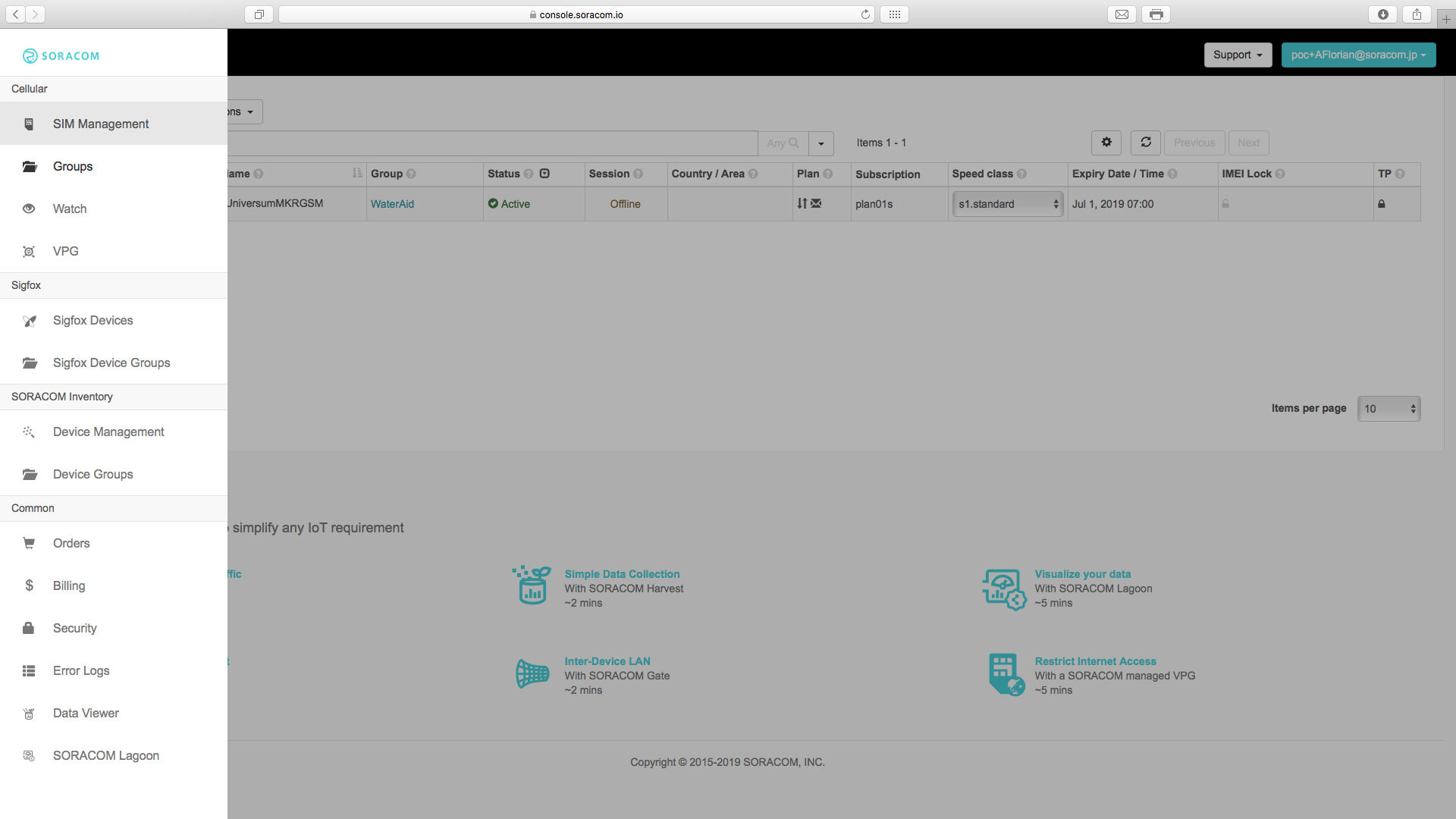This screenshot has width=1456, height=819.
Task: Open the s1.standard speed class dropdown
Action: click(x=1008, y=204)
